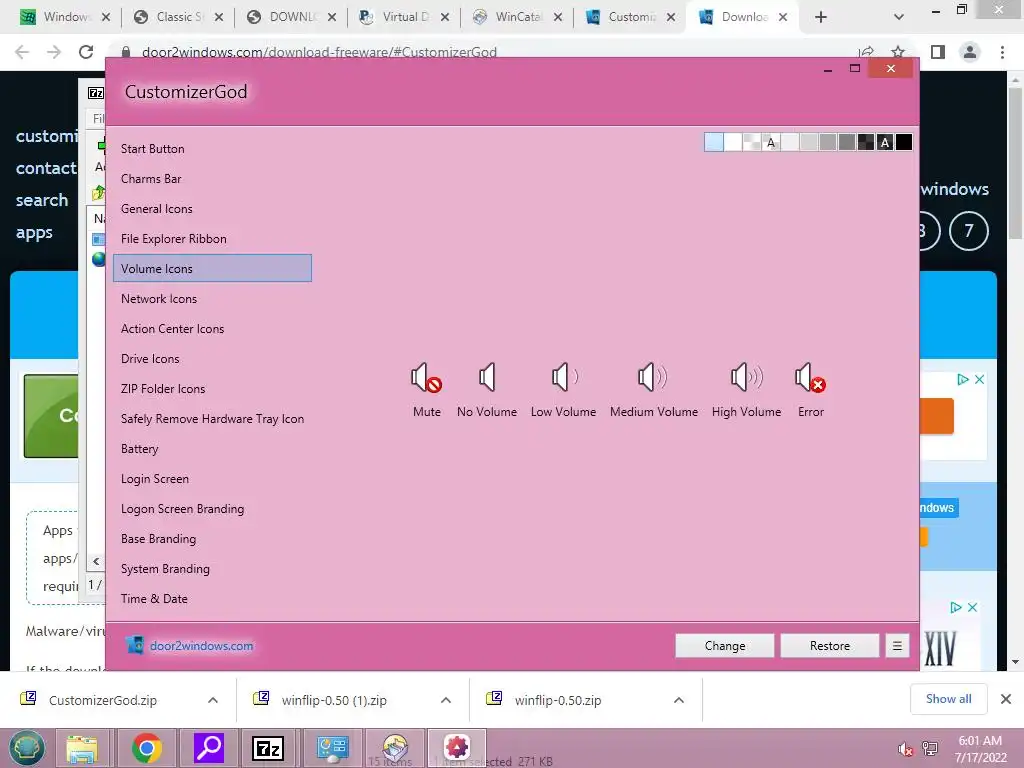
Task: Toggle Chrome side panel
Action: (938, 52)
